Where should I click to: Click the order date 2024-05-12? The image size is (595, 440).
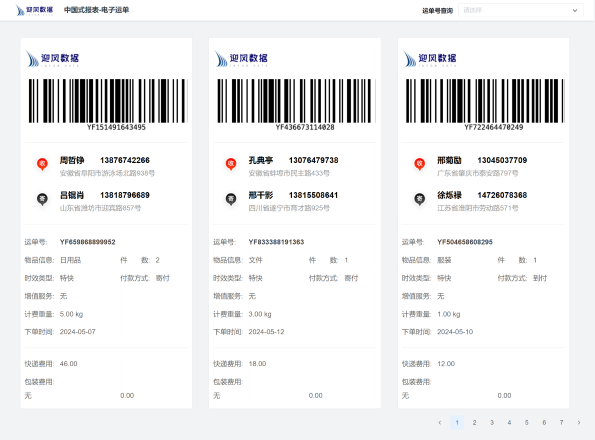pos(266,332)
